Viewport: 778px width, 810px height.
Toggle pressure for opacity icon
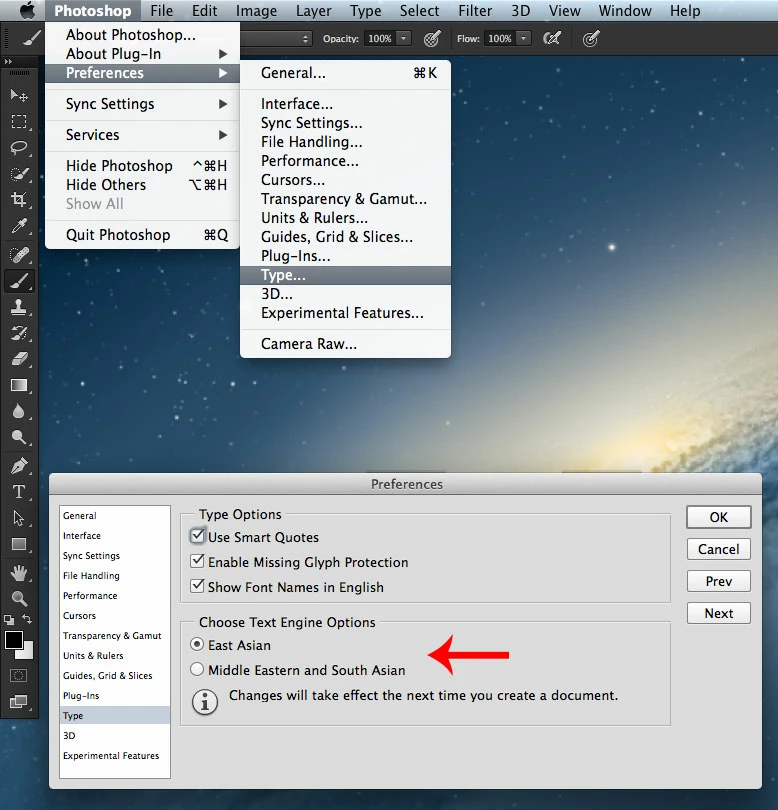point(432,39)
